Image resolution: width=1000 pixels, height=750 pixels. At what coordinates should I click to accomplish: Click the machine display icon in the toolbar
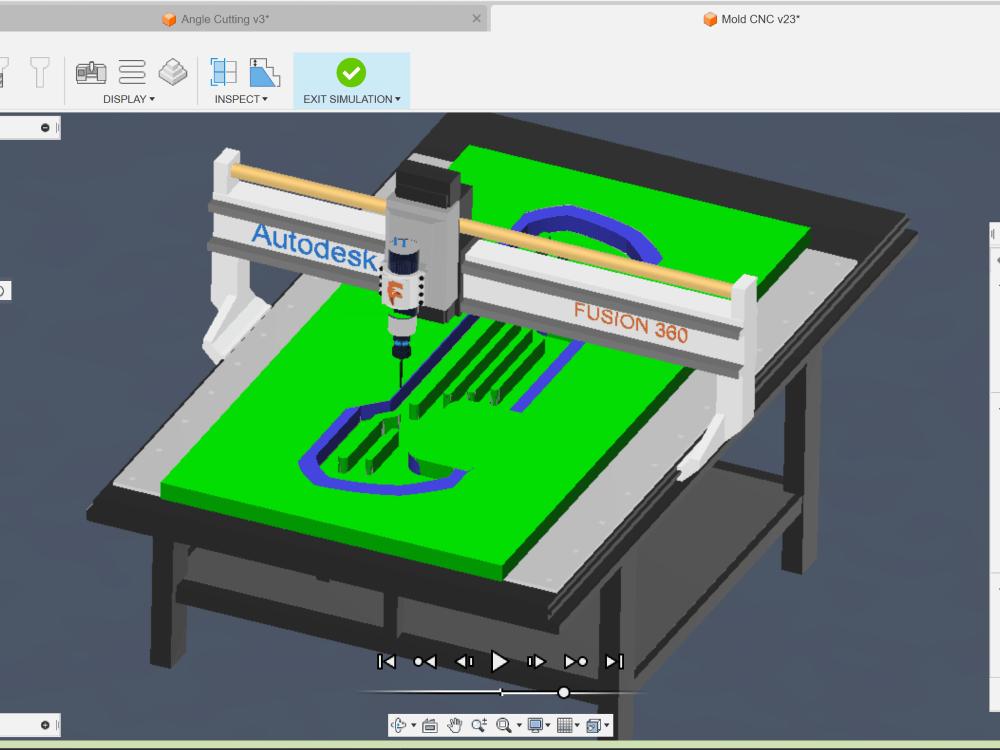point(91,72)
